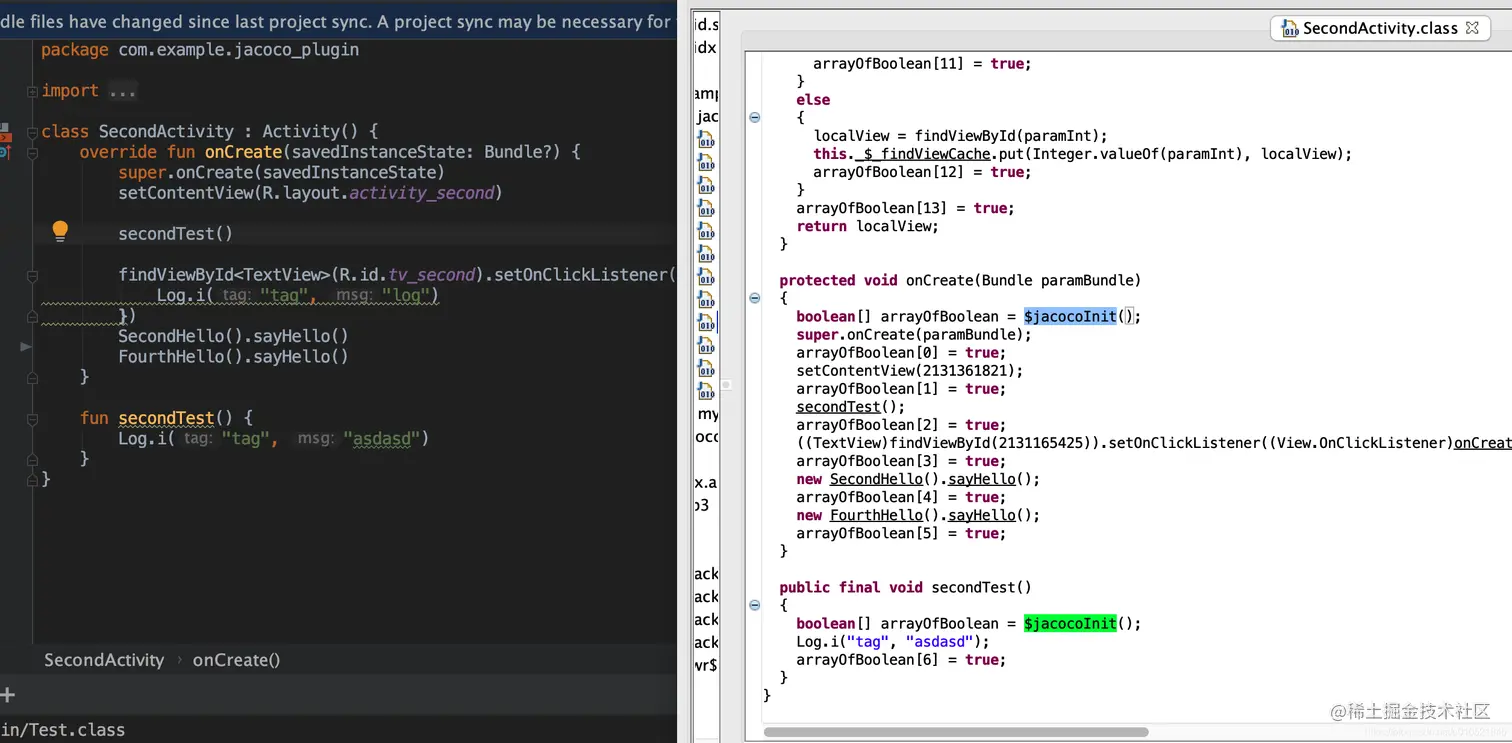
Task: Select the in/Test.class tab at bottom
Action: click(x=63, y=729)
